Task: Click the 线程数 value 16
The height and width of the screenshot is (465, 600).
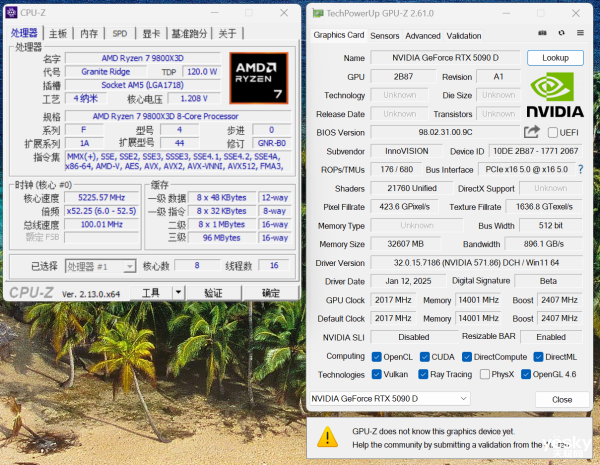Action: [274, 265]
